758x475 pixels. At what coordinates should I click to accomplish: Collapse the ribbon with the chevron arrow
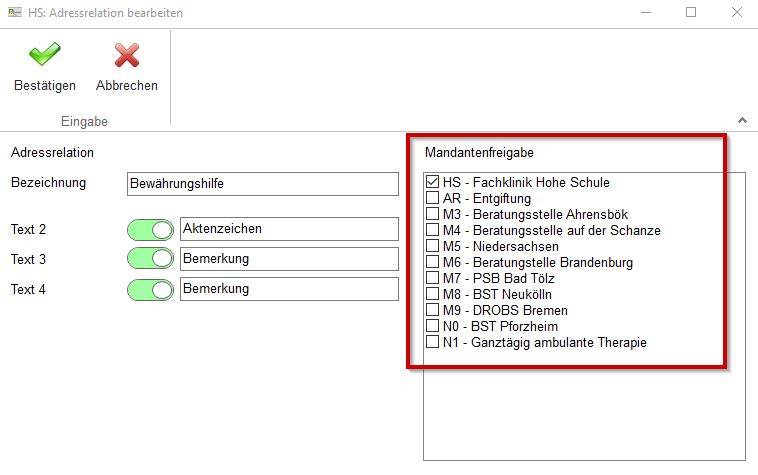(742, 120)
